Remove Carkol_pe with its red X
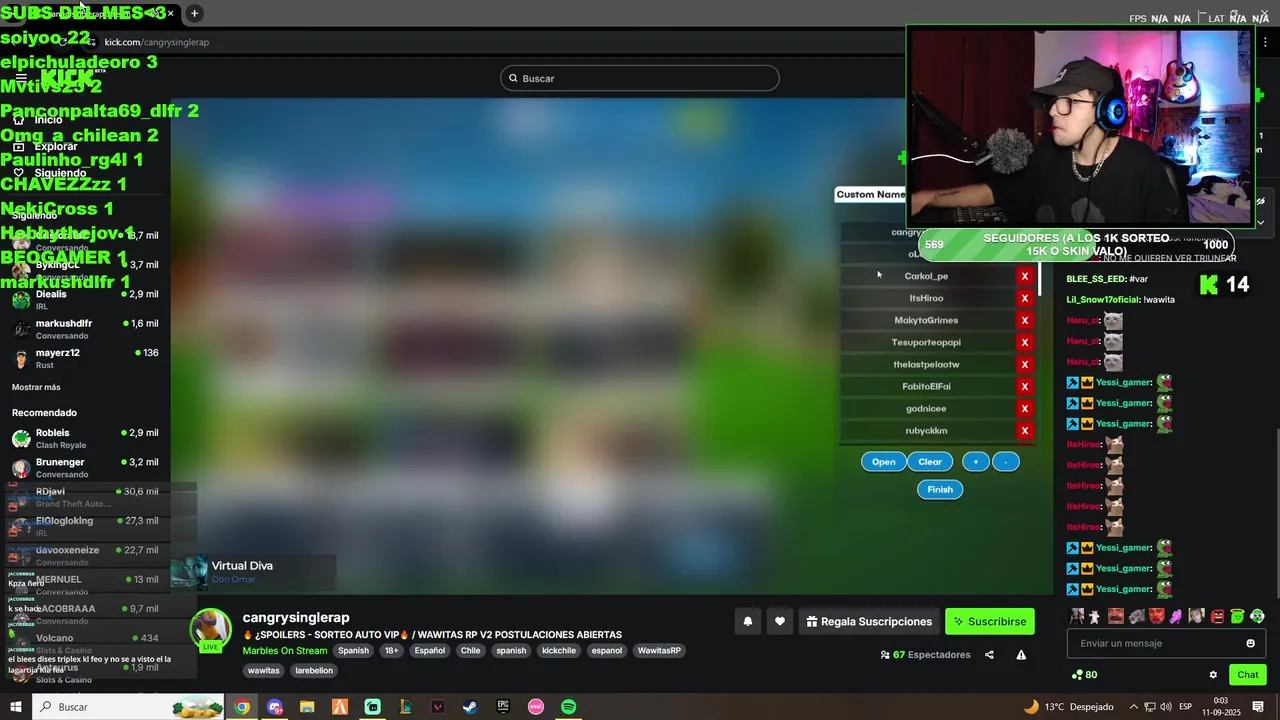 (1024, 276)
